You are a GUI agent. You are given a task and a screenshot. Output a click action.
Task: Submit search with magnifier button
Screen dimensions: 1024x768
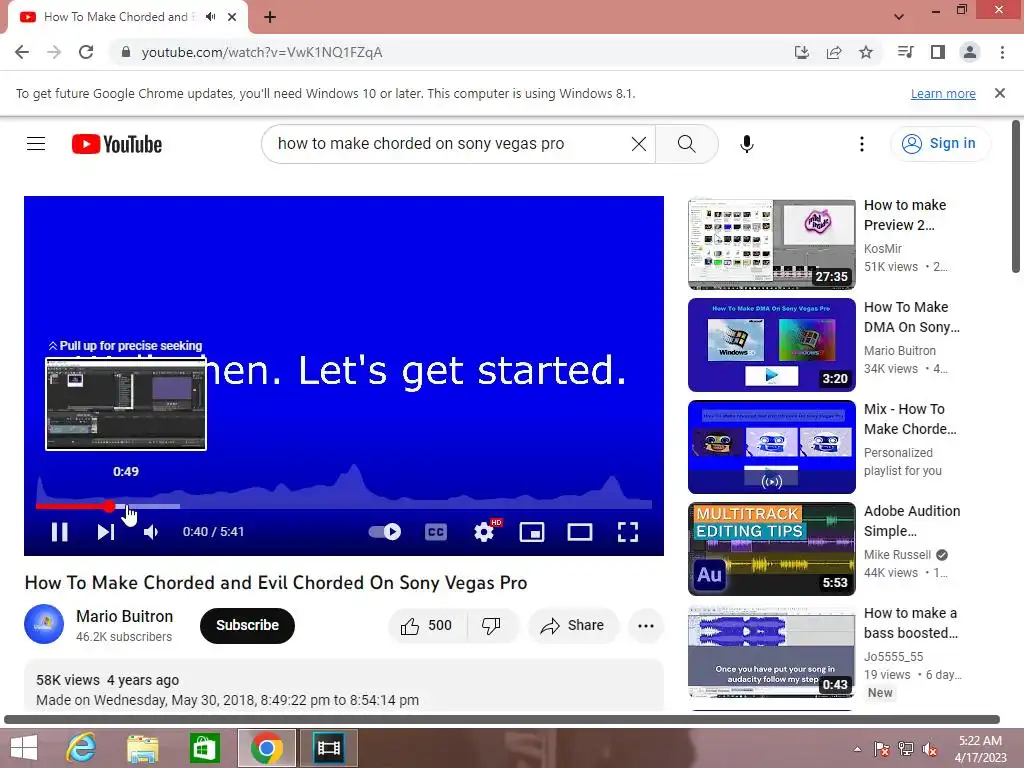click(686, 144)
